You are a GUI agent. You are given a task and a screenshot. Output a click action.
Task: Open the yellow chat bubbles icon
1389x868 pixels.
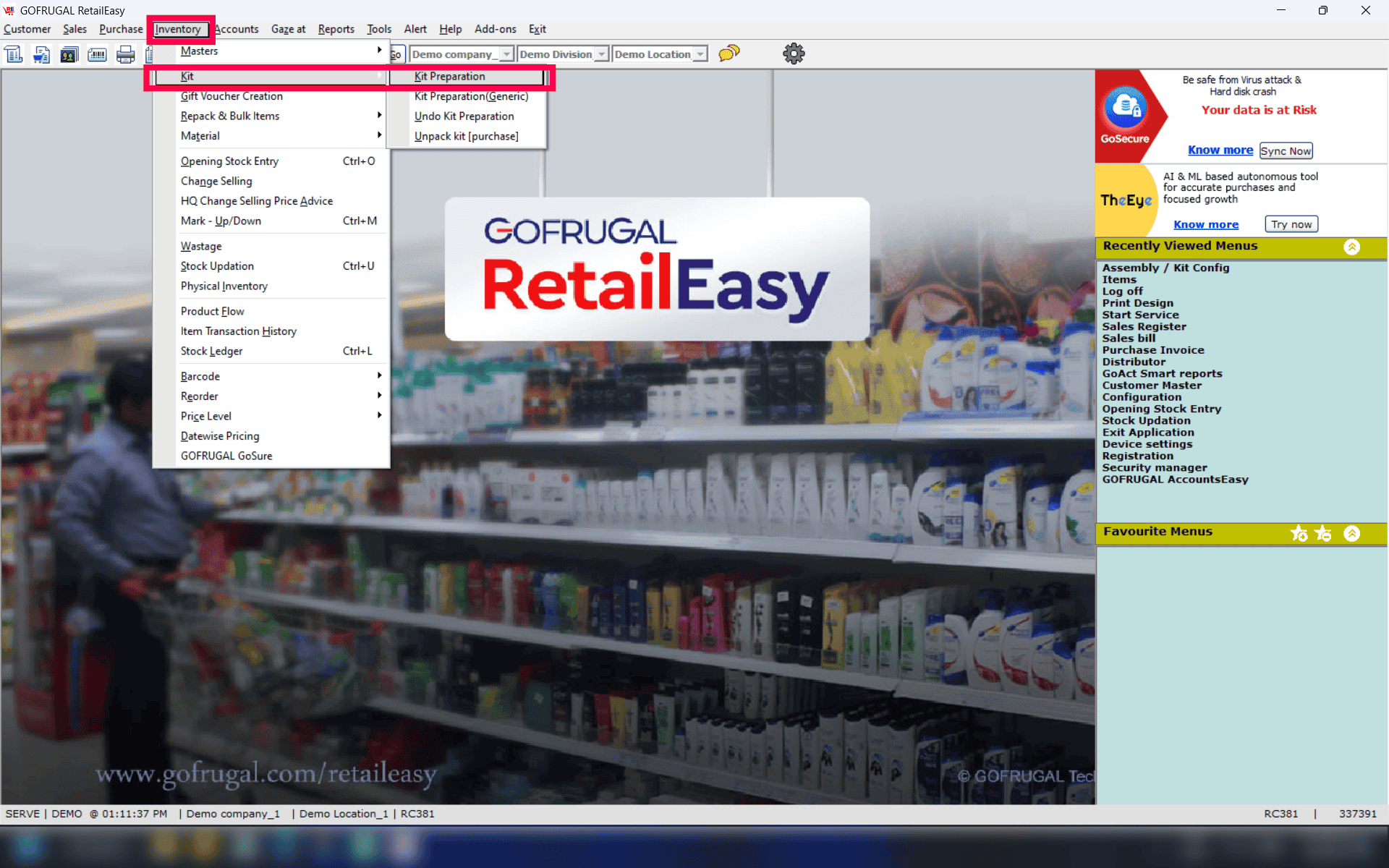click(x=729, y=54)
